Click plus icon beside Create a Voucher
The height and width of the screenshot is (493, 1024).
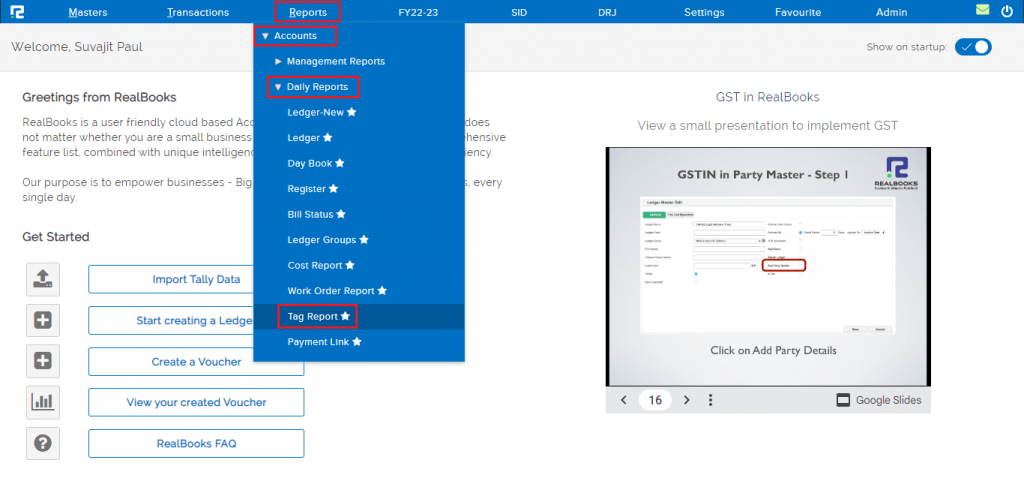click(x=43, y=361)
